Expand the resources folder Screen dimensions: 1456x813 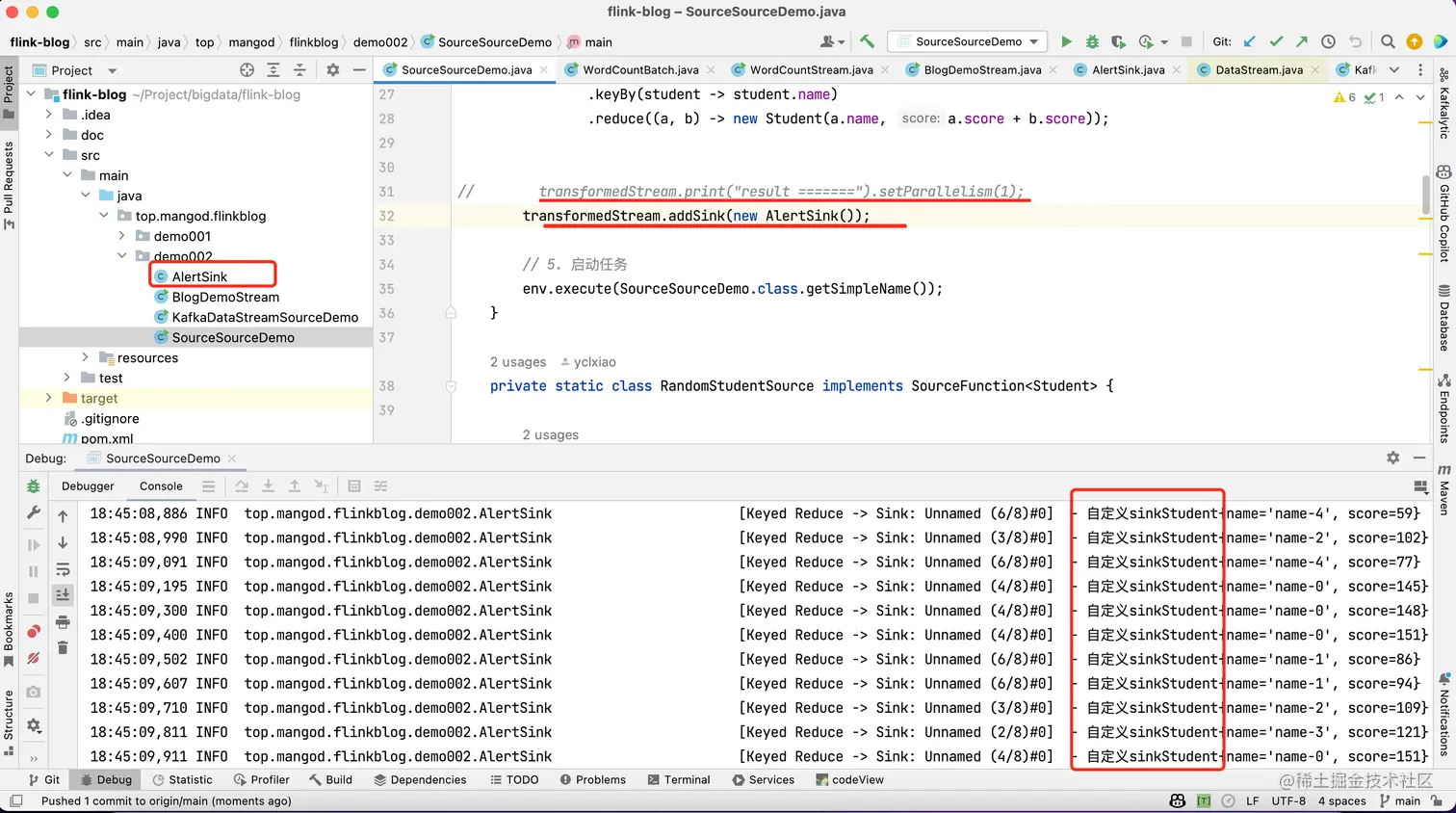[x=86, y=357]
